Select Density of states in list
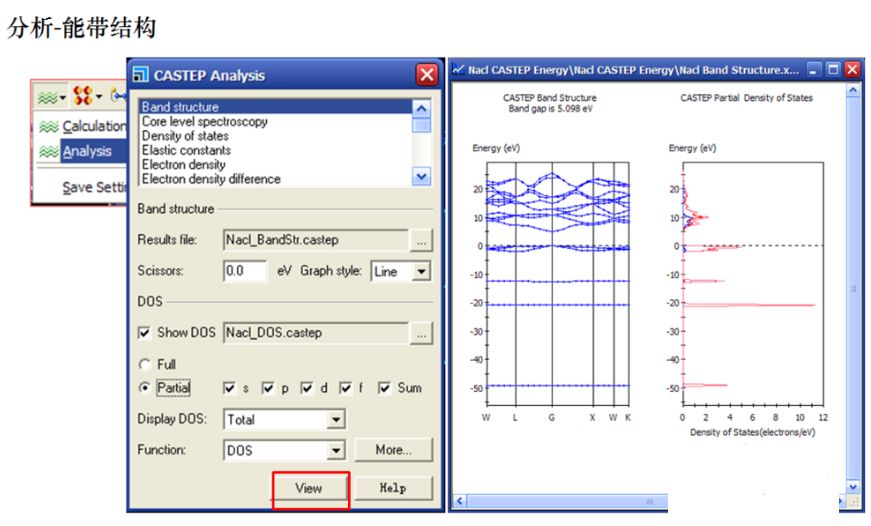This screenshot has width=871, height=526. pos(185,136)
